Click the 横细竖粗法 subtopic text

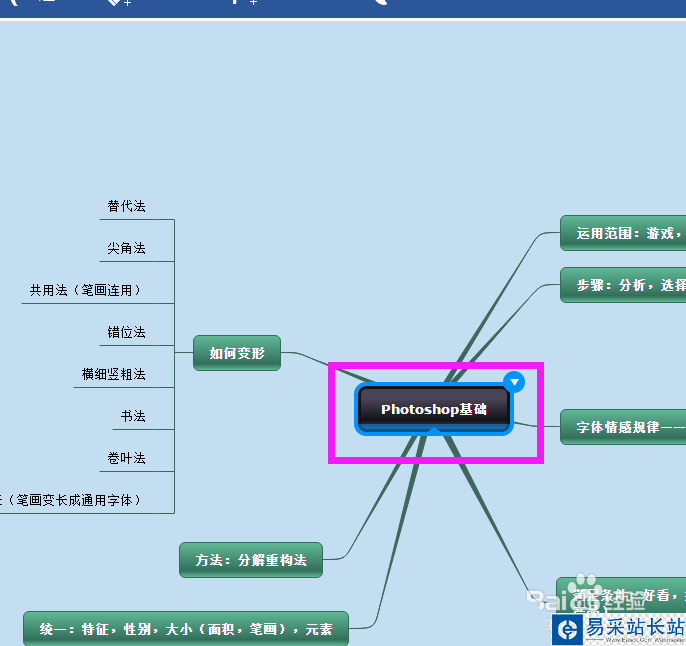(113, 374)
